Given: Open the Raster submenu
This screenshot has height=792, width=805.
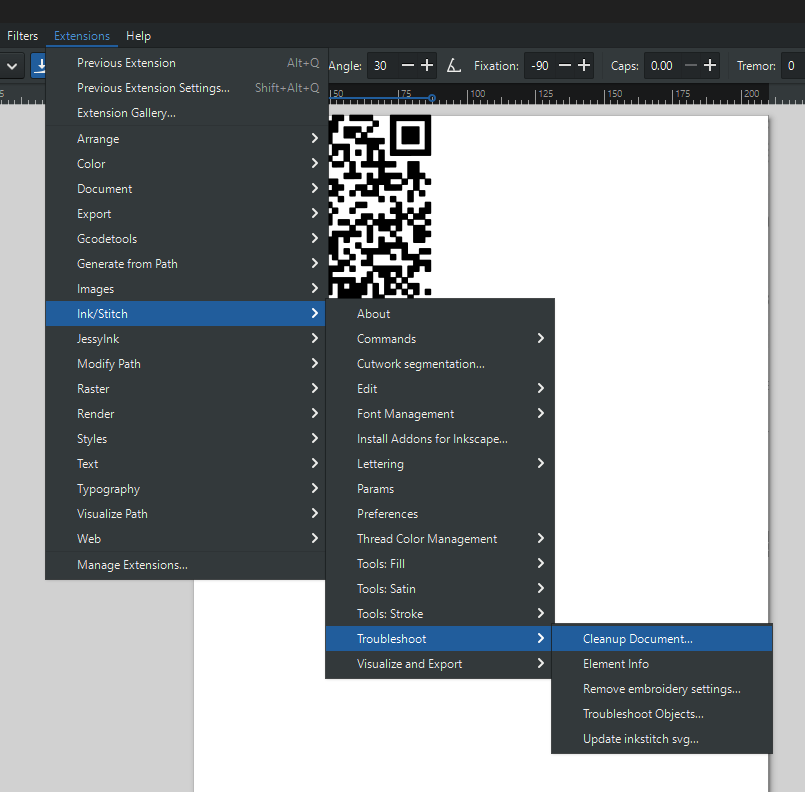Looking at the screenshot, I should click(185, 389).
